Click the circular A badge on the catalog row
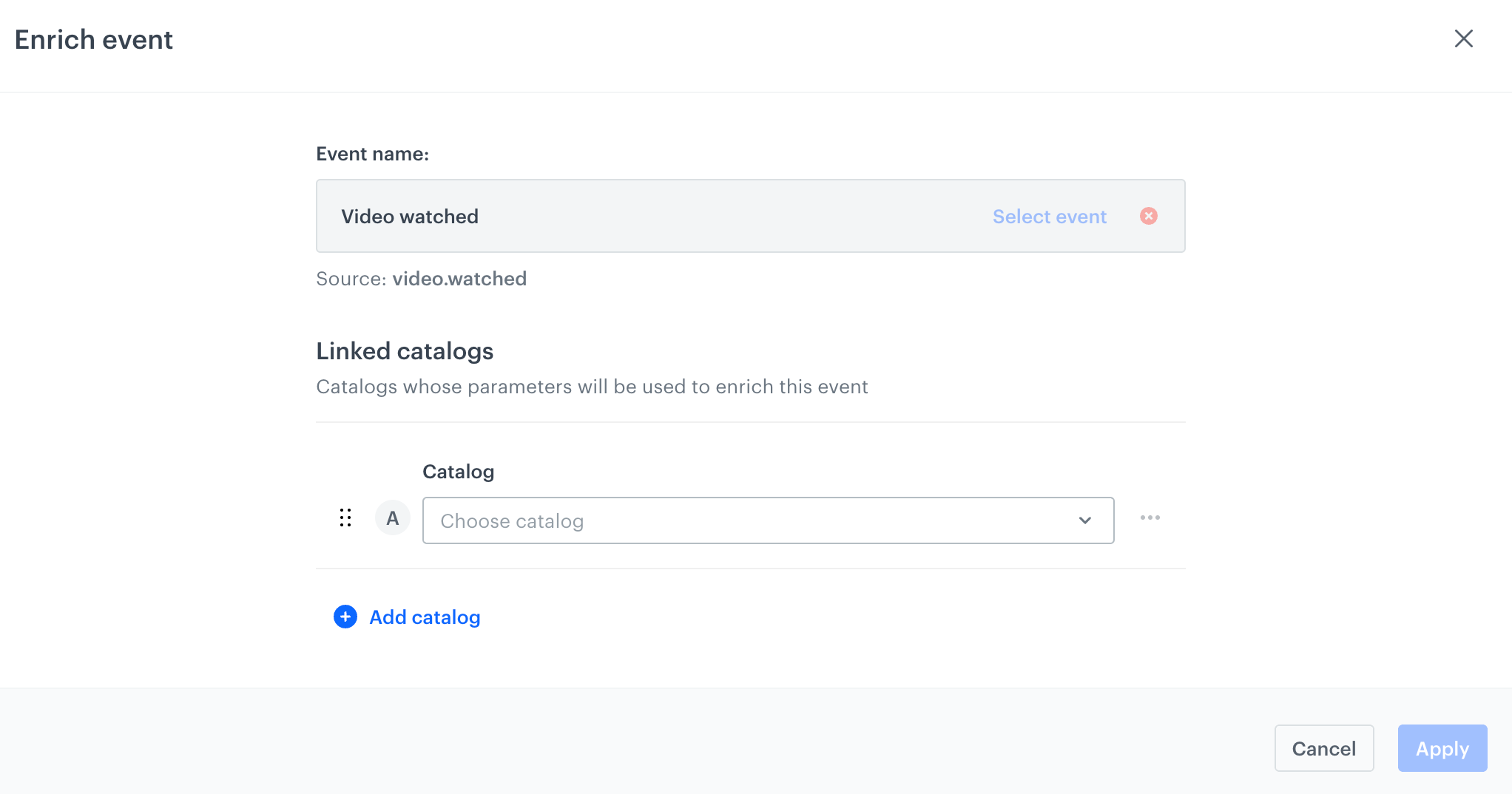The image size is (1512, 794). coord(393,518)
